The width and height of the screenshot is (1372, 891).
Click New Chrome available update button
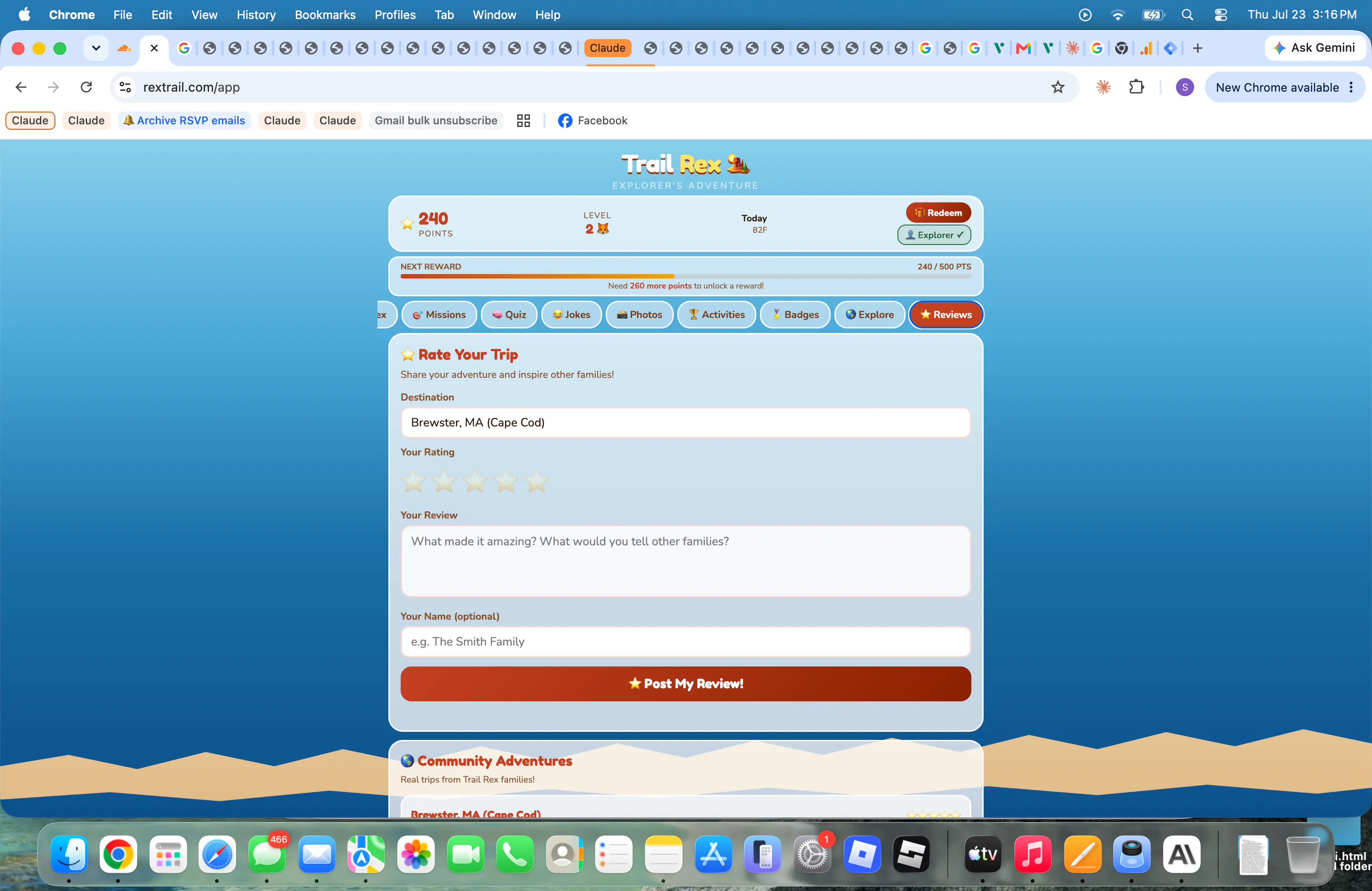[x=1277, y=87]
